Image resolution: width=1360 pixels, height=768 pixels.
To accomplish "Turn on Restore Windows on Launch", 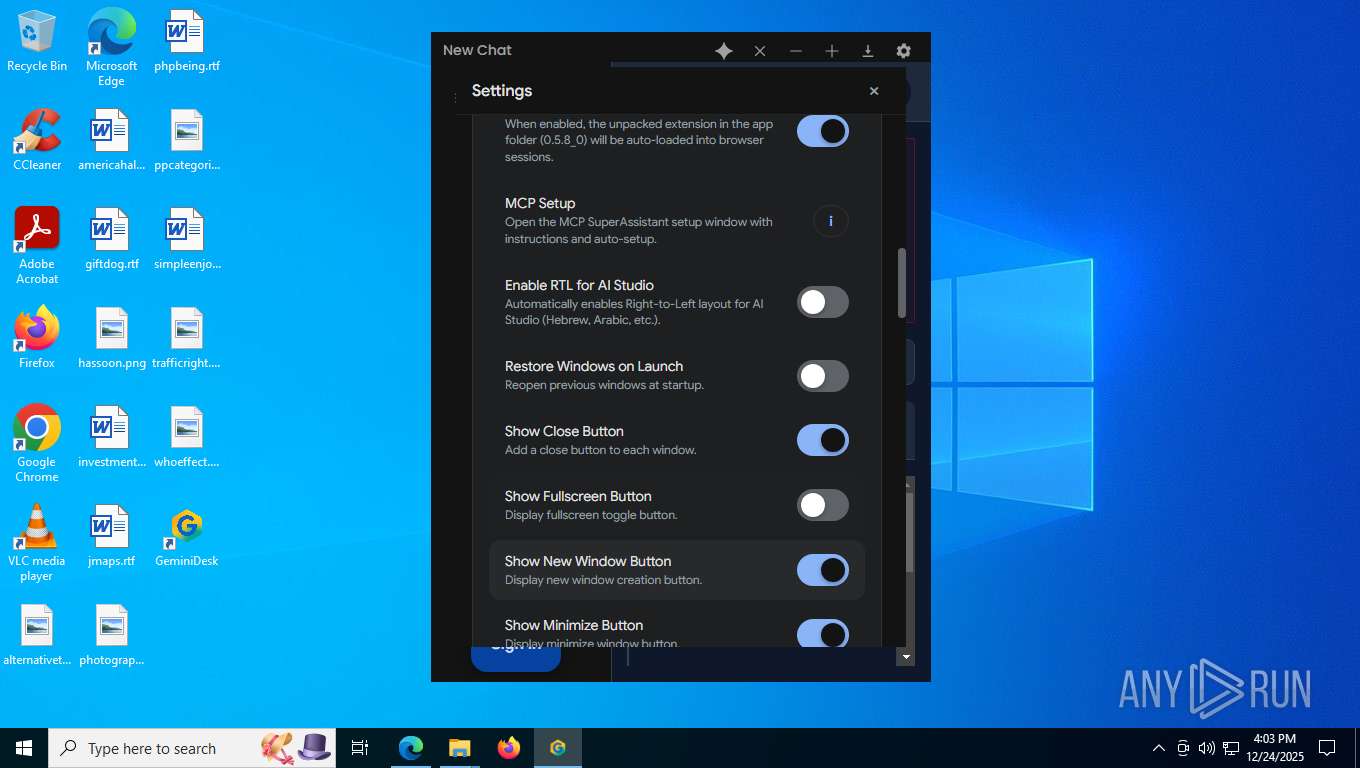I will 823,376.
